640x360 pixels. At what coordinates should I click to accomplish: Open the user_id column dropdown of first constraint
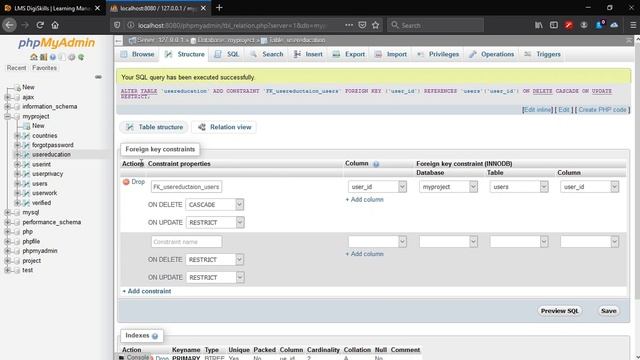click(x=377, y=187)
